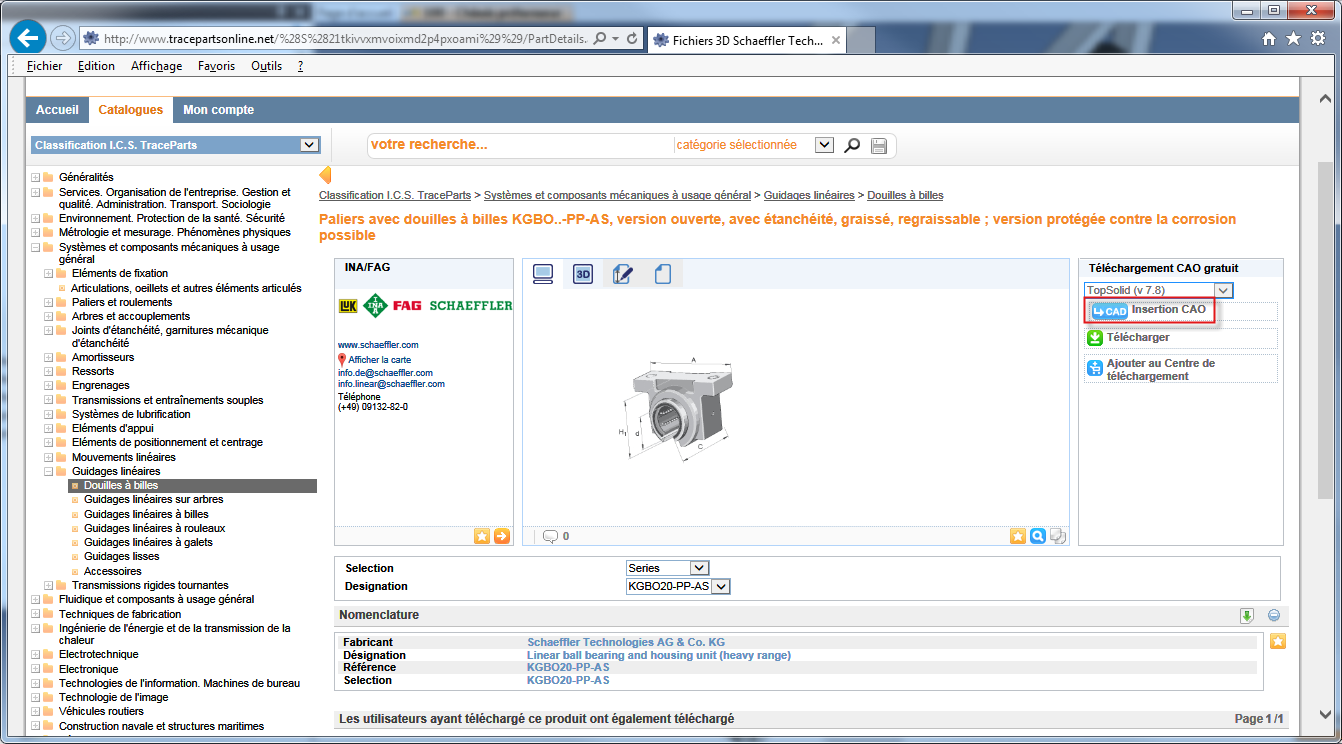Click the bearing unit product image
The image size is (1342, 744).
coord(676,410)
